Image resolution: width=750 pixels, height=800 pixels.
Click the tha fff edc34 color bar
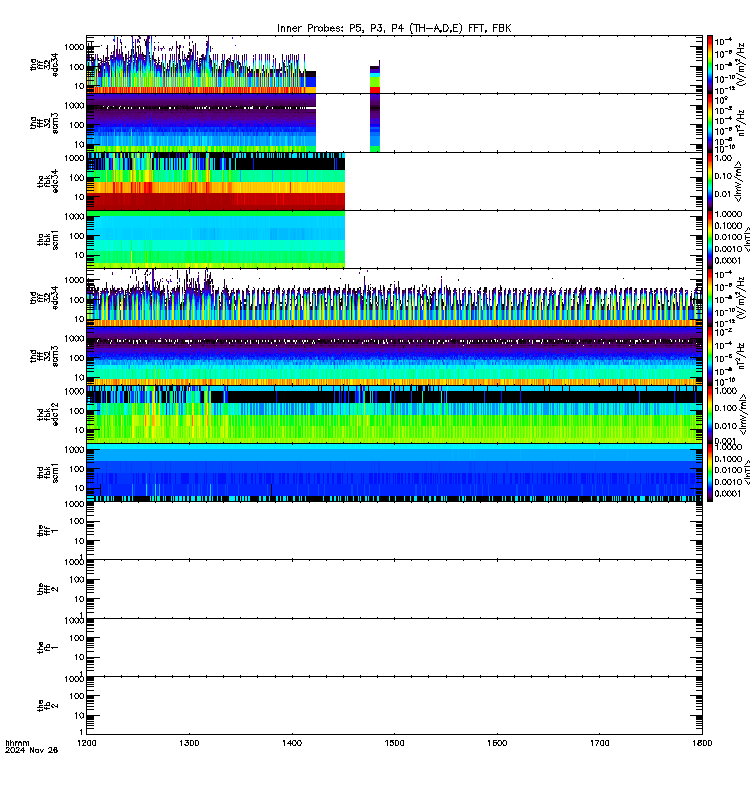point(710,64)
